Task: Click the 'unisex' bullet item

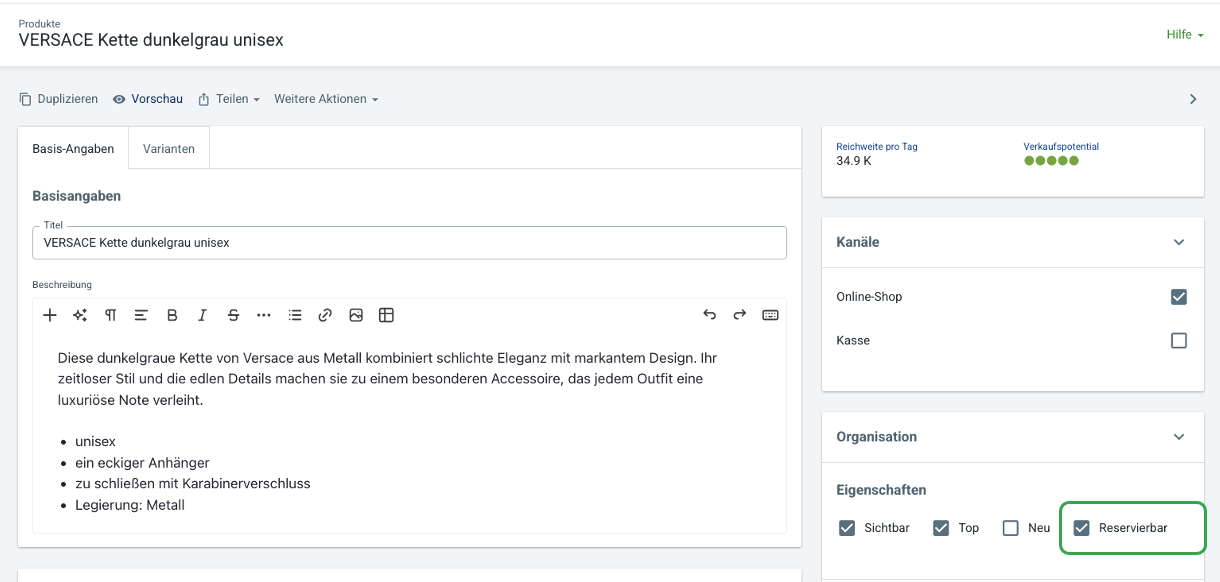Action: click(x=96, y=442)
